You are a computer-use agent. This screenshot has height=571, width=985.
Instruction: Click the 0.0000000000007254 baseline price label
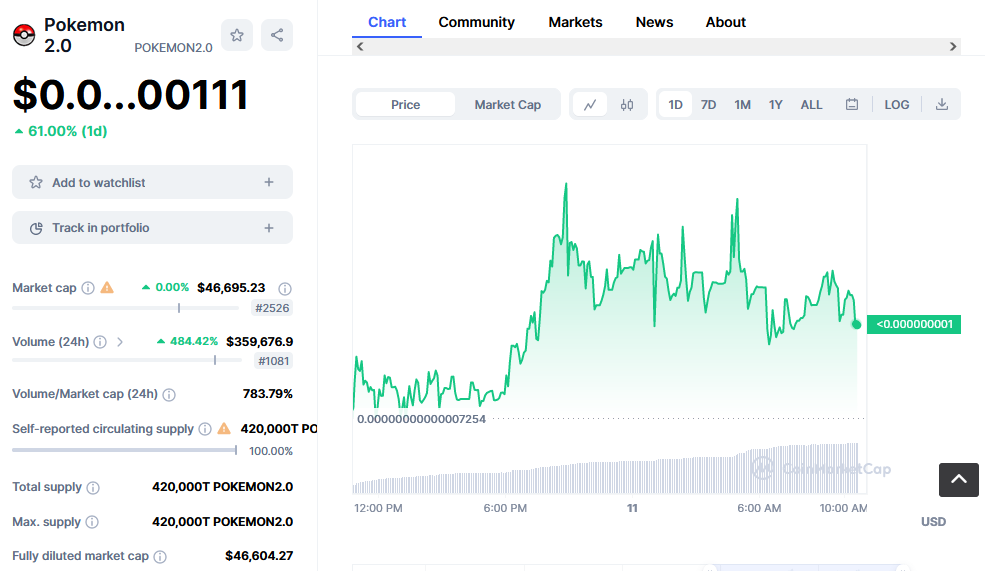422,419
